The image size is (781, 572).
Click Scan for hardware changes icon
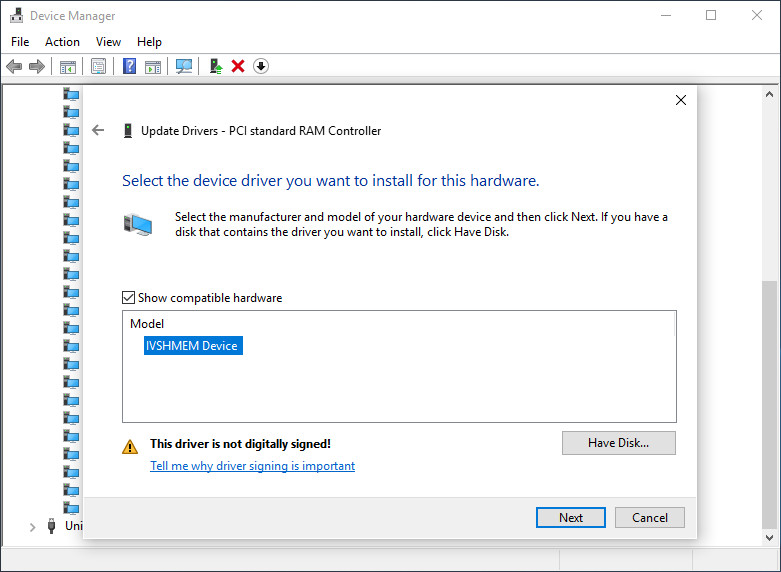point(184,66)
